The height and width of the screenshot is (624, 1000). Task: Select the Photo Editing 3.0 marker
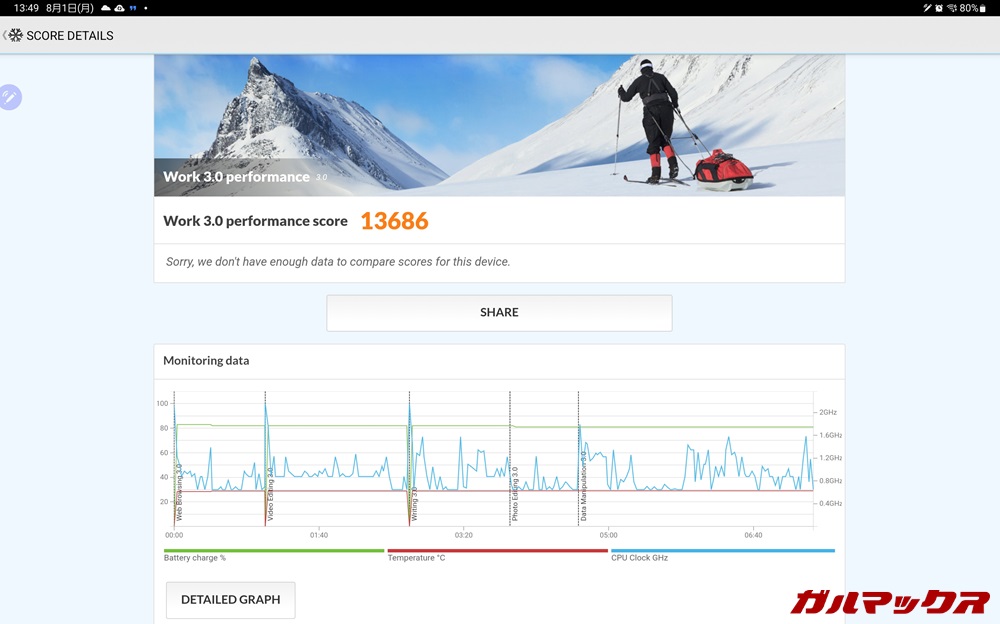tap(515, 494)
